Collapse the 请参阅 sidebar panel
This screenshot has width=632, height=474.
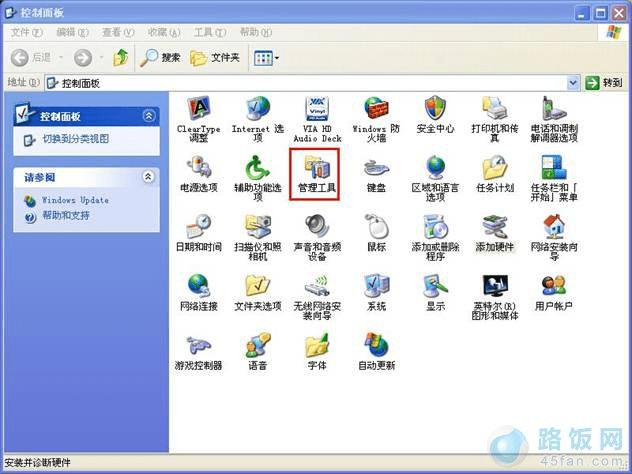149,177
